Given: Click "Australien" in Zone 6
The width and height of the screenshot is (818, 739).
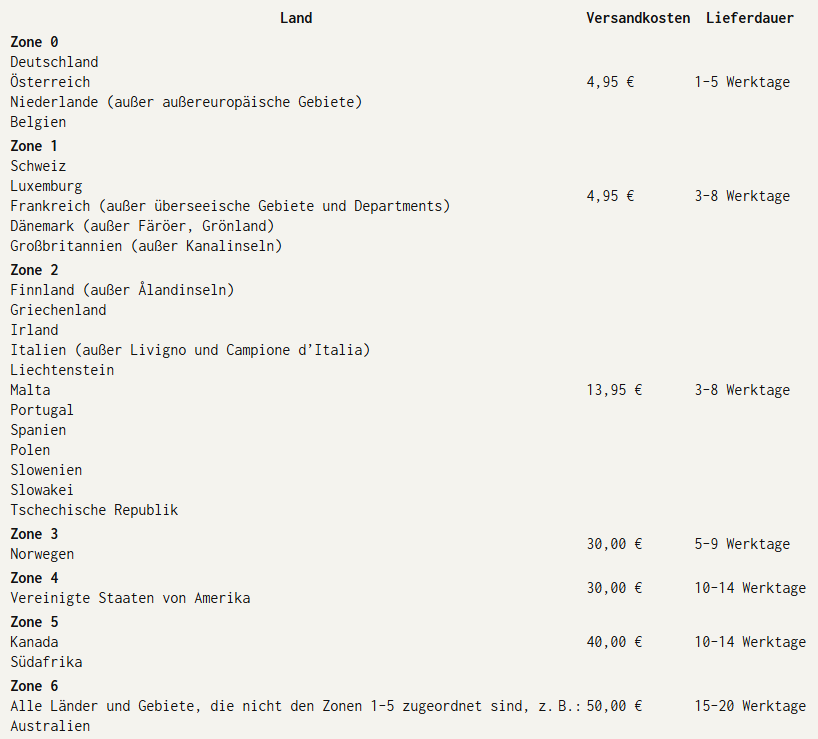Looking at the screenshot, I should point(50,726).
